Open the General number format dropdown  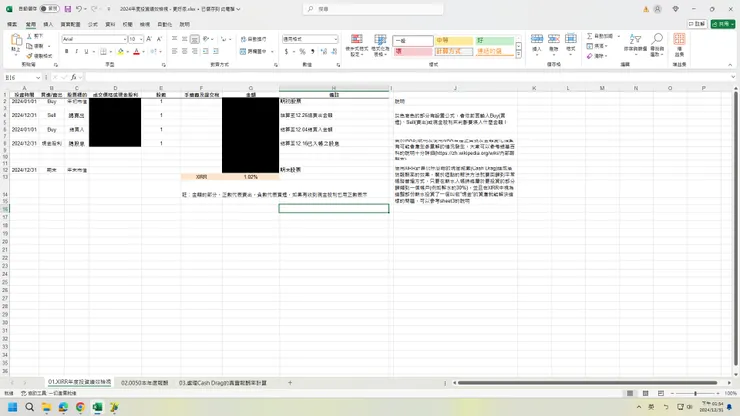[x=336, y=39]
